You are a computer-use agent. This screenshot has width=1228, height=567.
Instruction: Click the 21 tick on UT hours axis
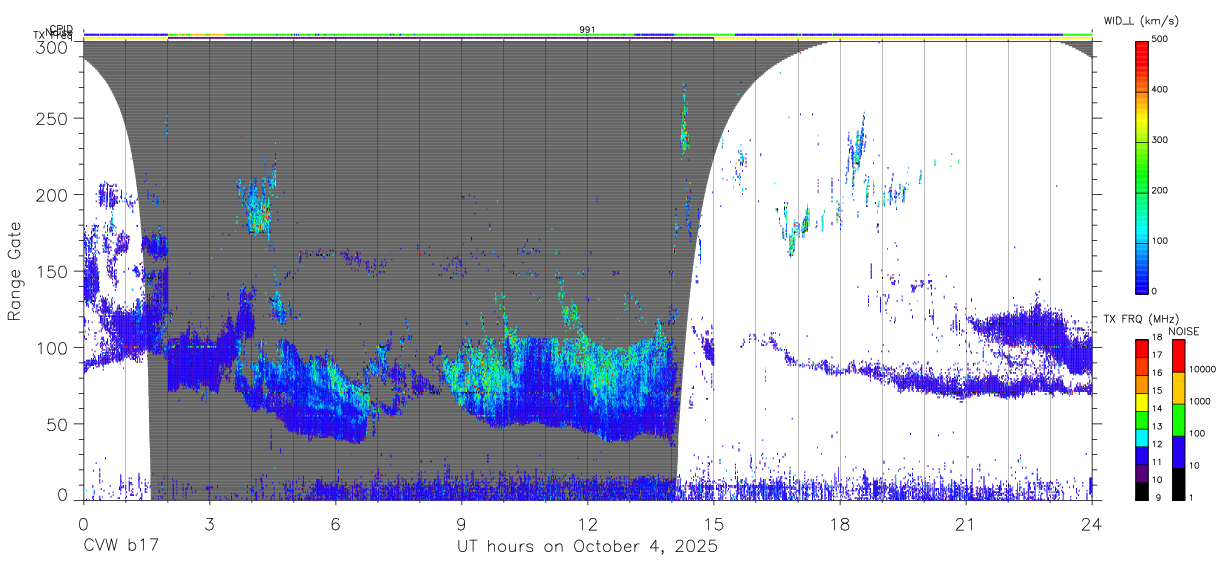tap(966, 524)
